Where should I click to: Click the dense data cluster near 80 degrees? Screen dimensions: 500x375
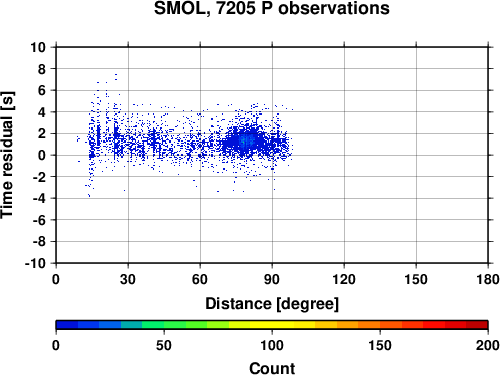(247, 142)
